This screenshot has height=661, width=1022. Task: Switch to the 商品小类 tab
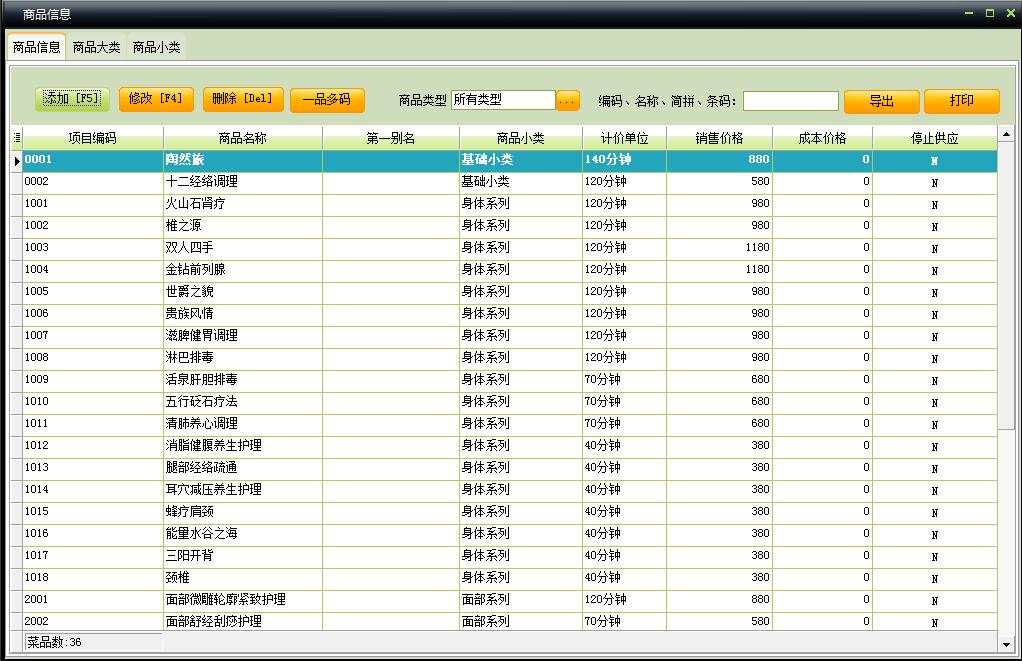[x=156, y=47]
